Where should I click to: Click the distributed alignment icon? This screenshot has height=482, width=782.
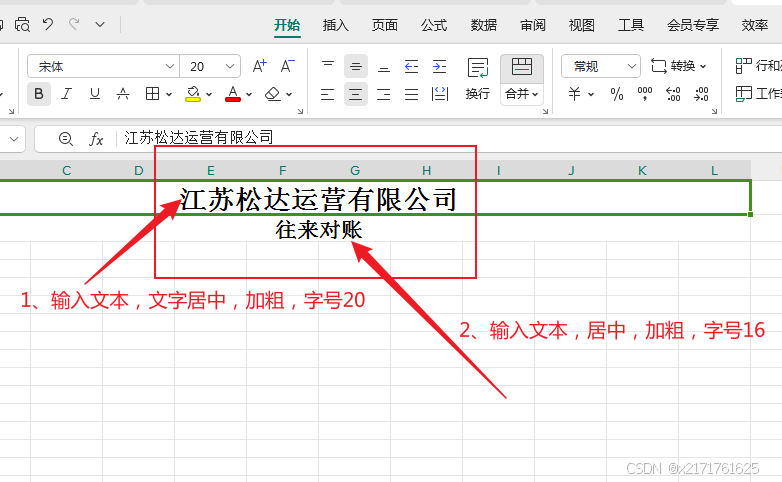click(x=439, y=94)
